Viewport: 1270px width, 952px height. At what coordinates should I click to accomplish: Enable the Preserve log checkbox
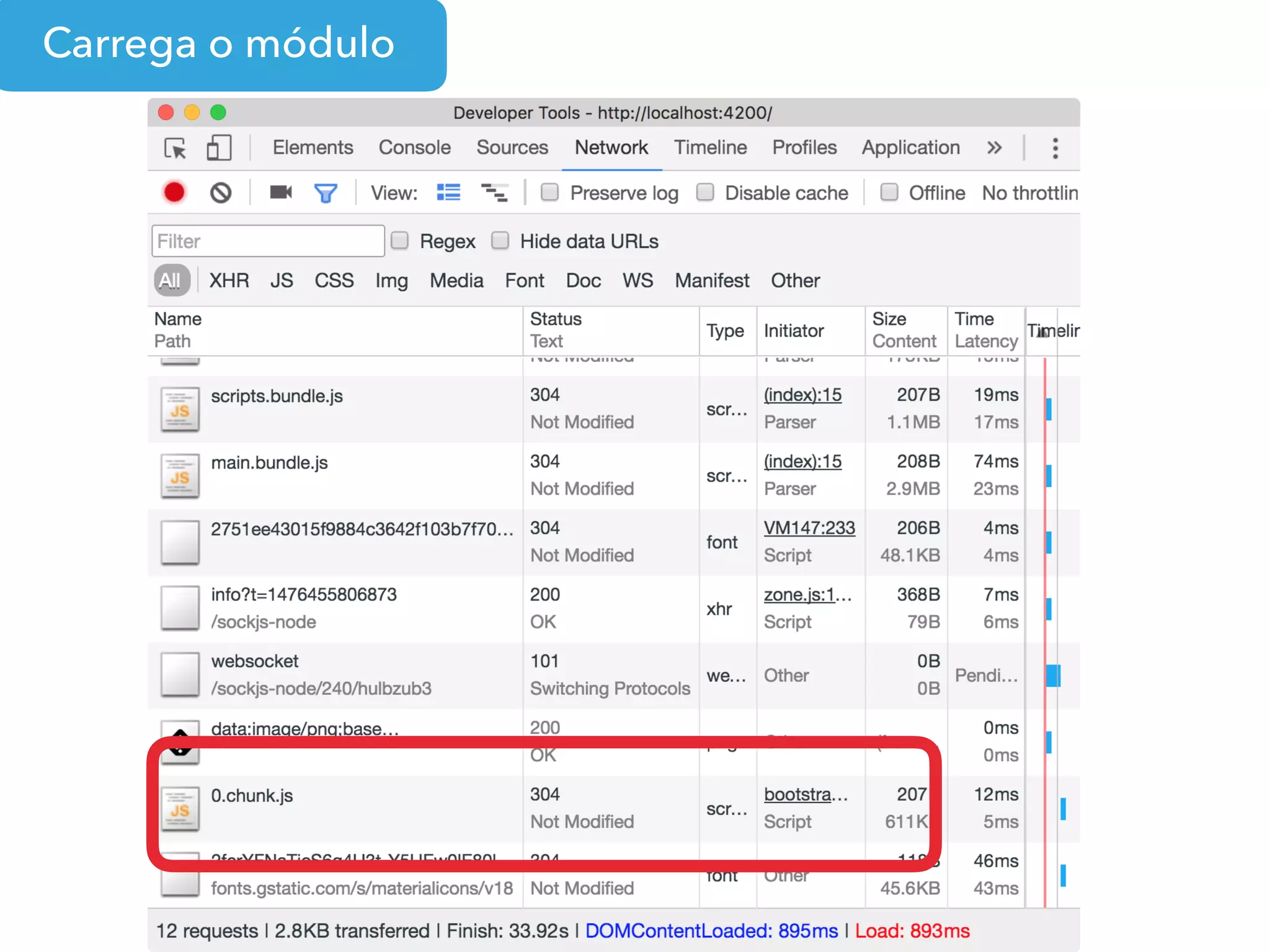[549, 192]
